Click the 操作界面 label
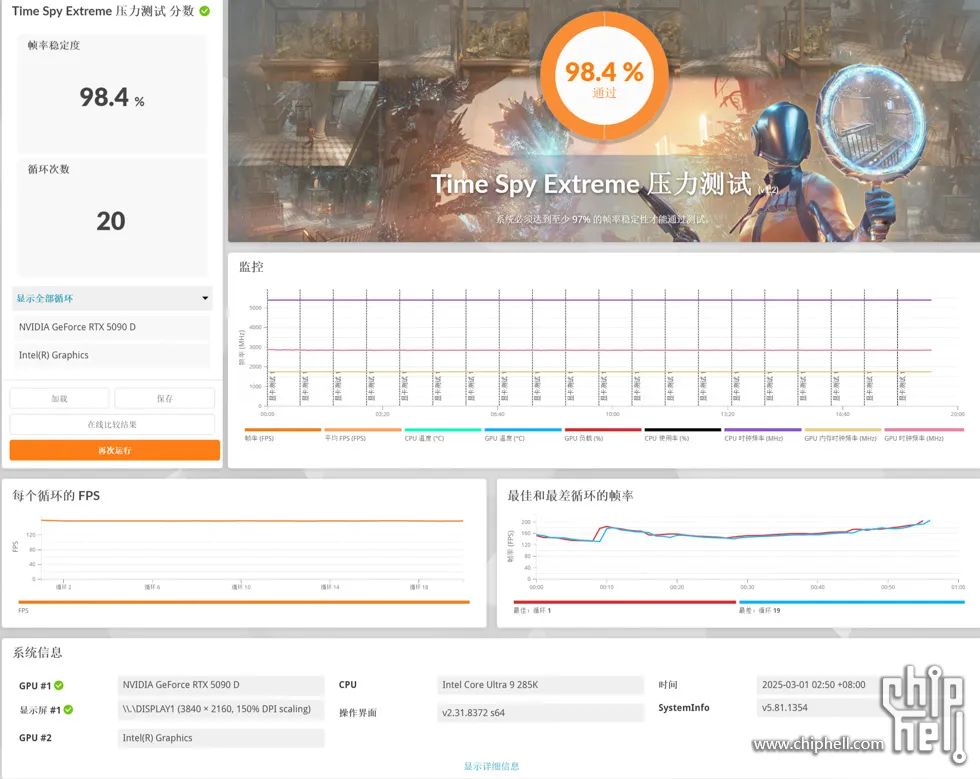Image resolution: width=980 pixels, height=779 pixels. (x=358, y=713)
